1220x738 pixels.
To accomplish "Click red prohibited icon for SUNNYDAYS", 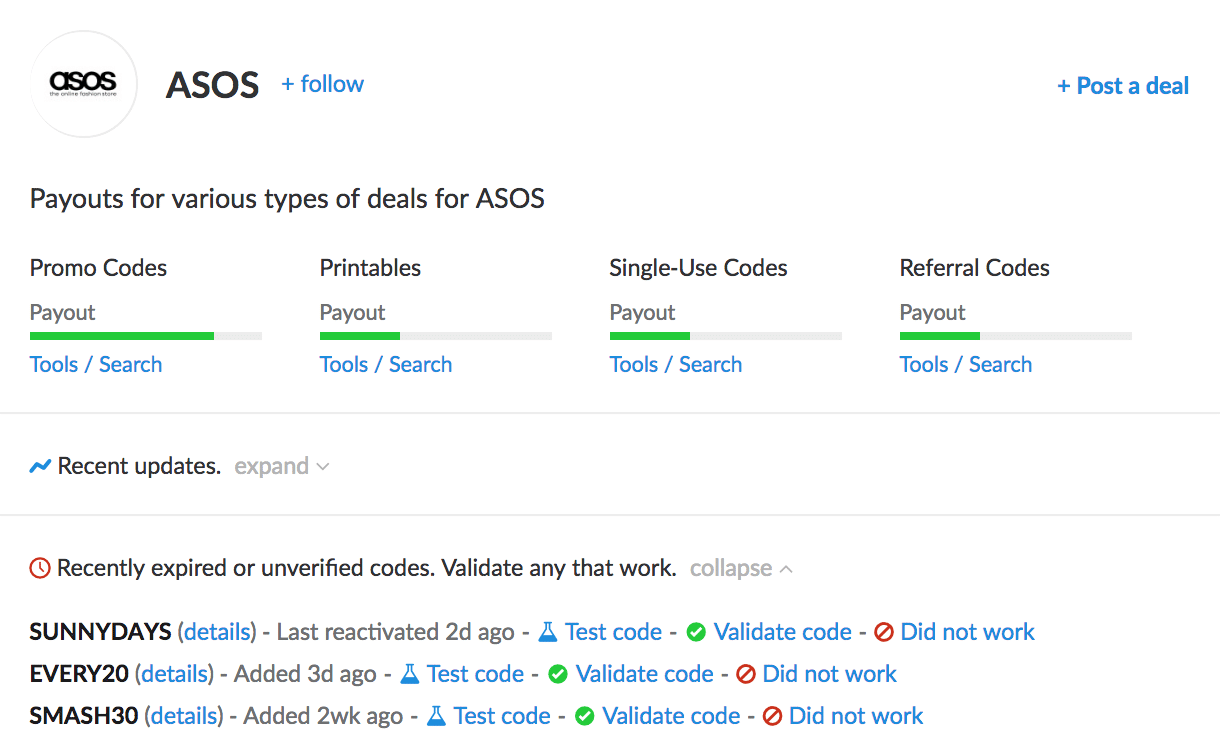I will 883,632.
